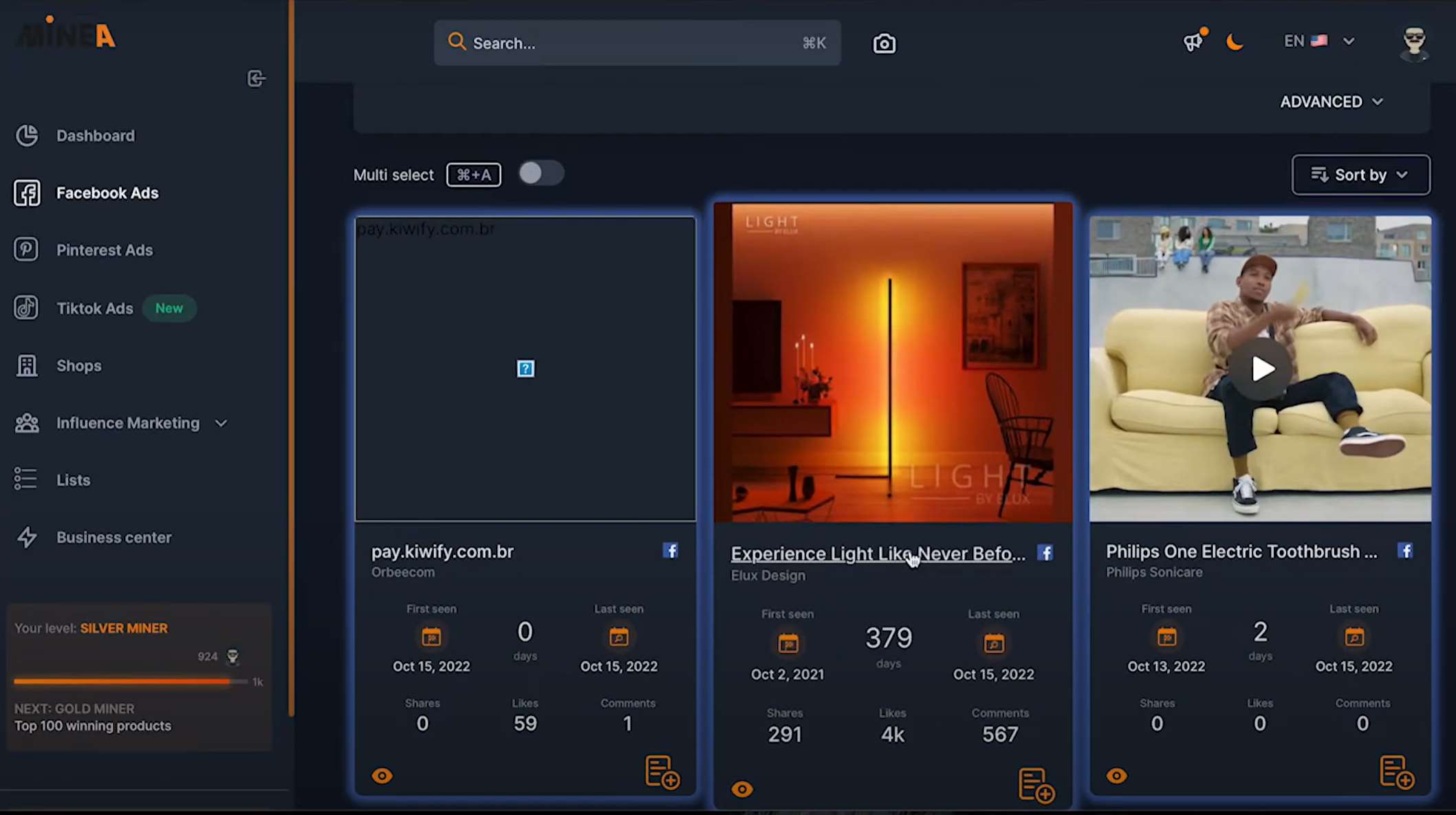Enable multi select mode
Screen dimensions: 1456x815
click(541, 173)
